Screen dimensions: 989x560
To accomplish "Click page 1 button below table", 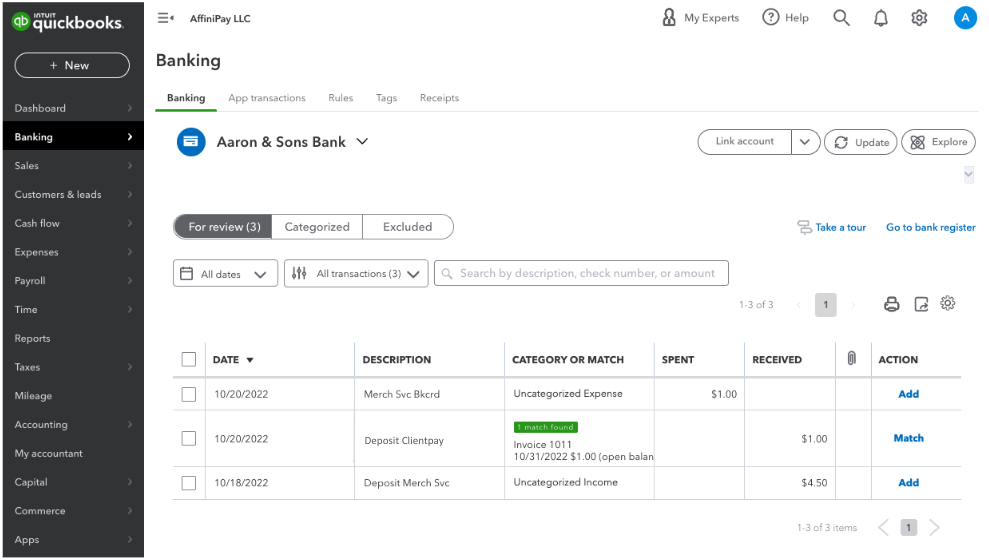I will click(x=908, y=527).
